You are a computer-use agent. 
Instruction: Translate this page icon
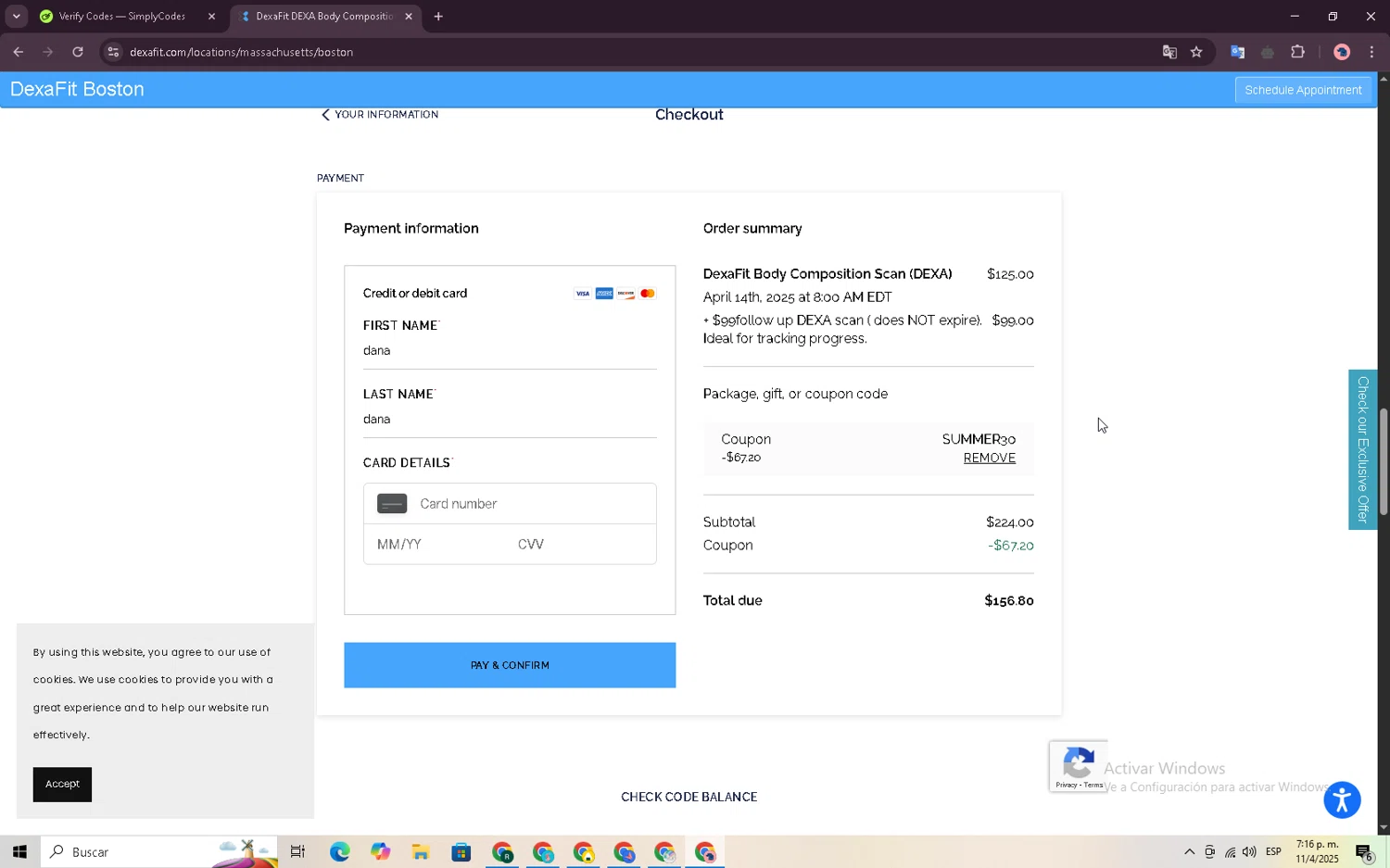(1169, 52)
